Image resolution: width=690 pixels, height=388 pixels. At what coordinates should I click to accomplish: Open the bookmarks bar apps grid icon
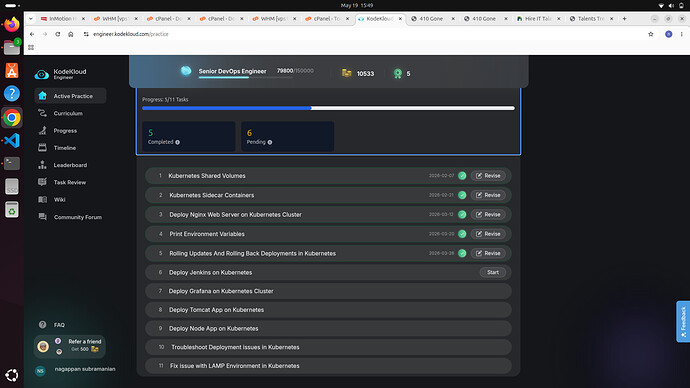pyautogui.click(x=31, y=48)
